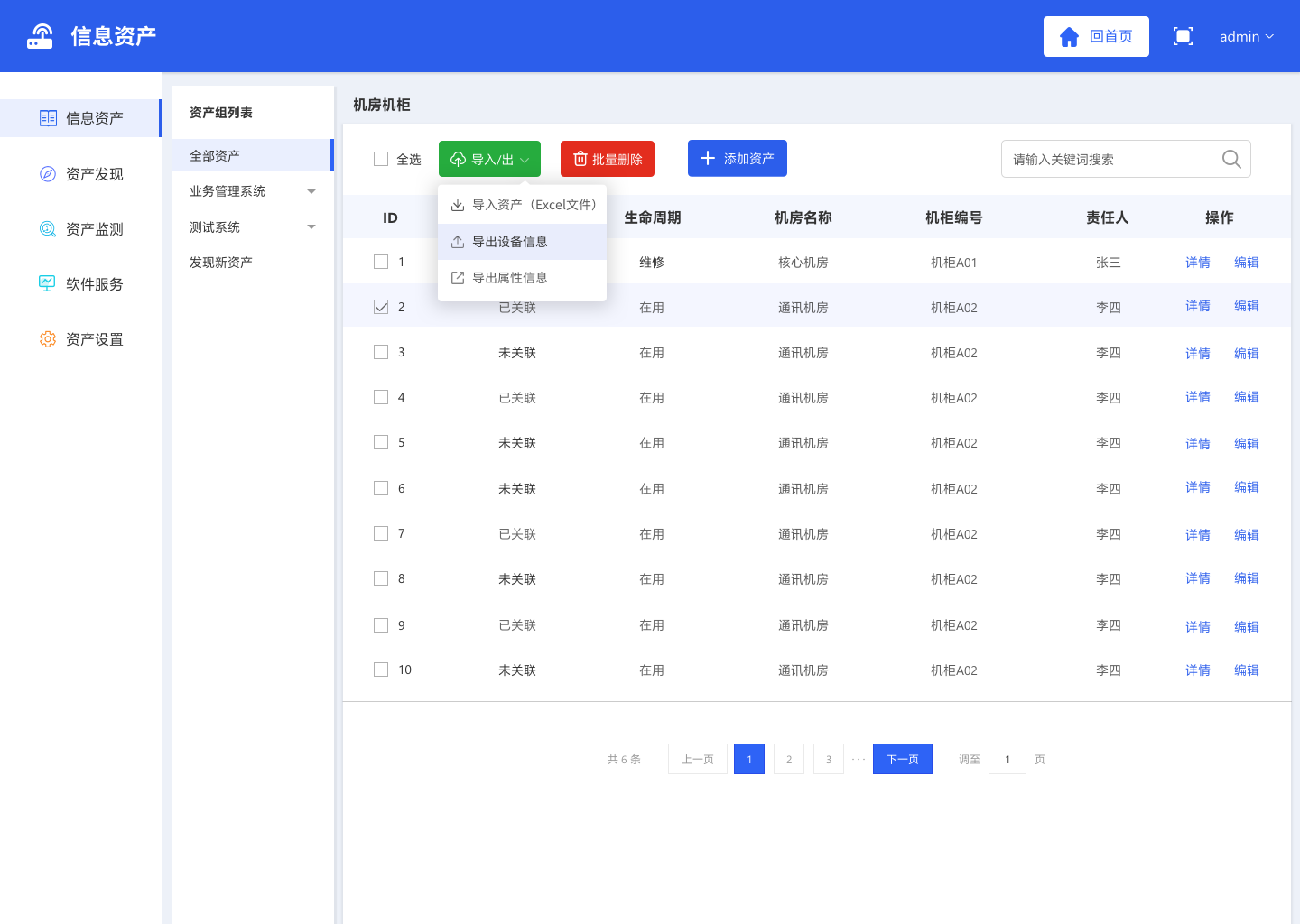The width and height of the screenshot is (1300, 924).
Task: Click the 回首页 button
Action: pyautogui.click(x=1096, y=36)
